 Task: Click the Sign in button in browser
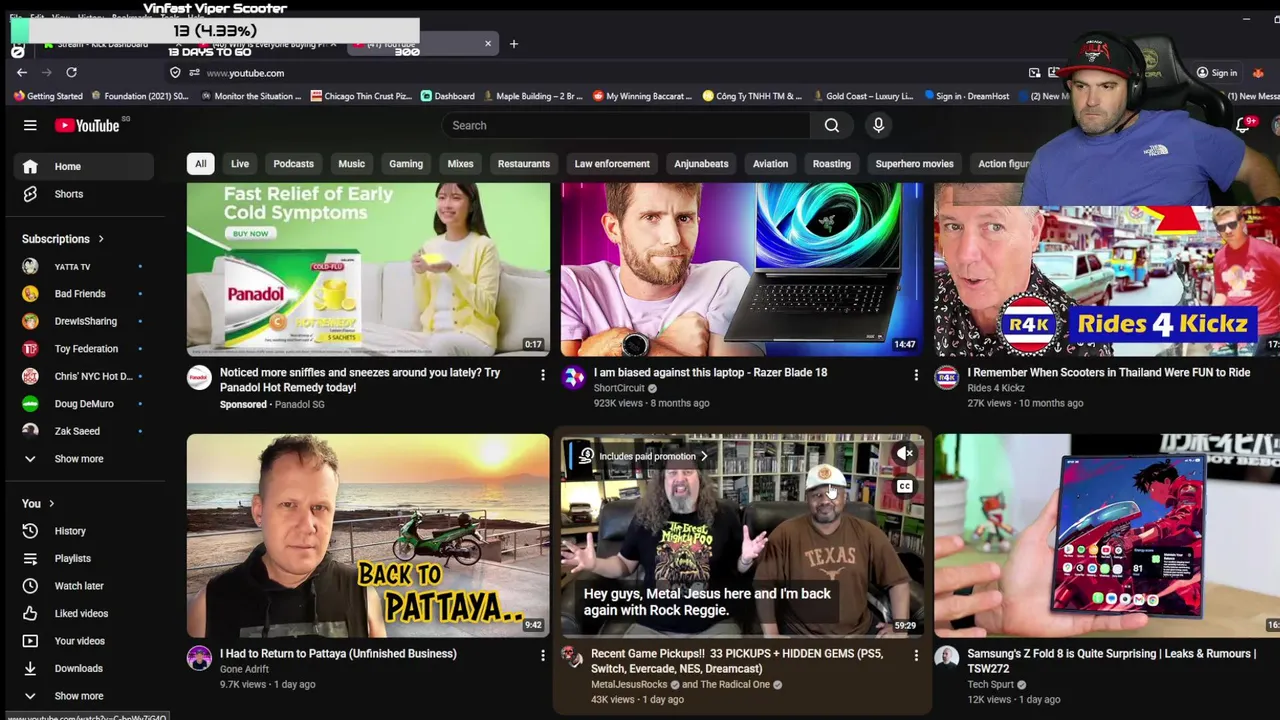pyautogui.click(x=1217, y=73)
